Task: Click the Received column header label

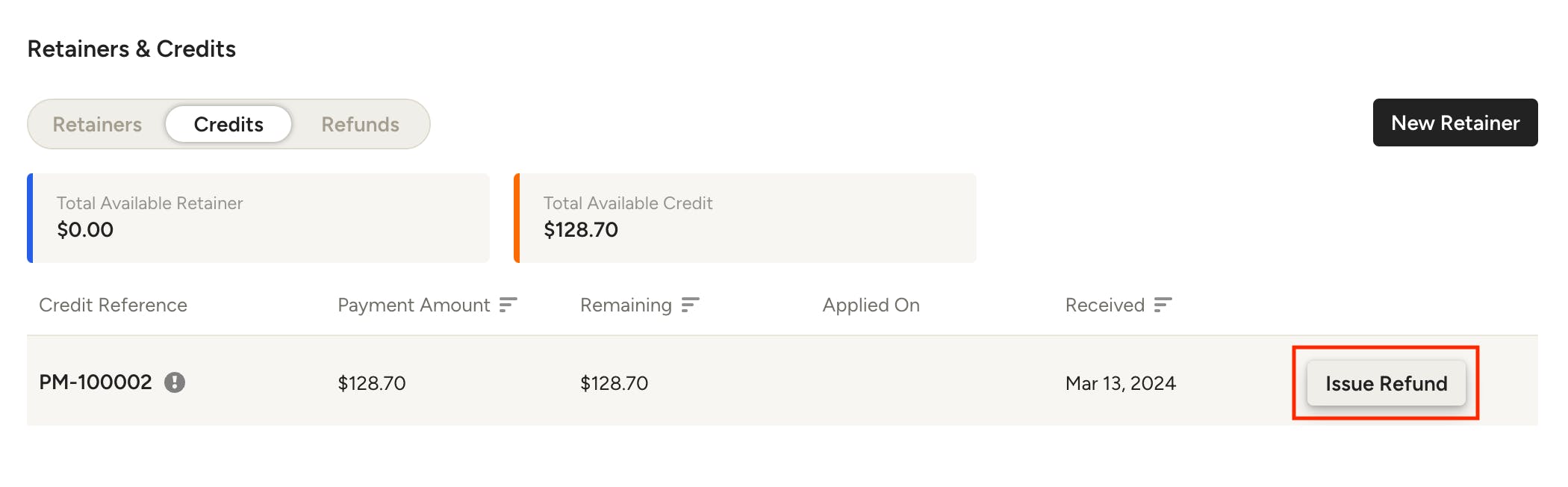Action: point(1105,305)
